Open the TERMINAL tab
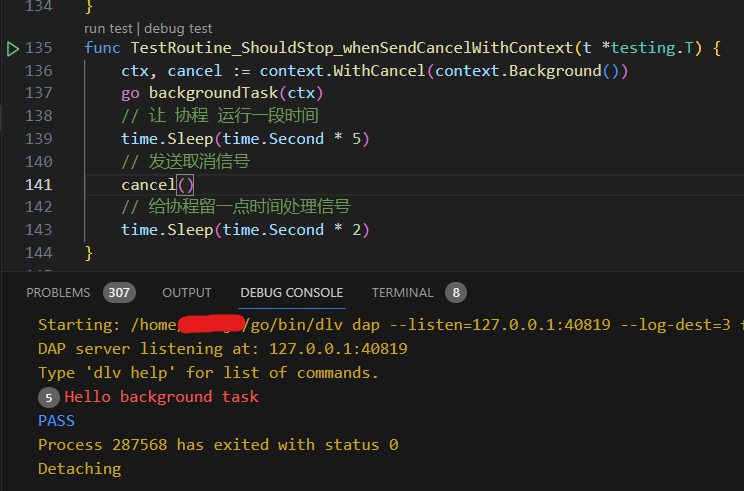 402,293
